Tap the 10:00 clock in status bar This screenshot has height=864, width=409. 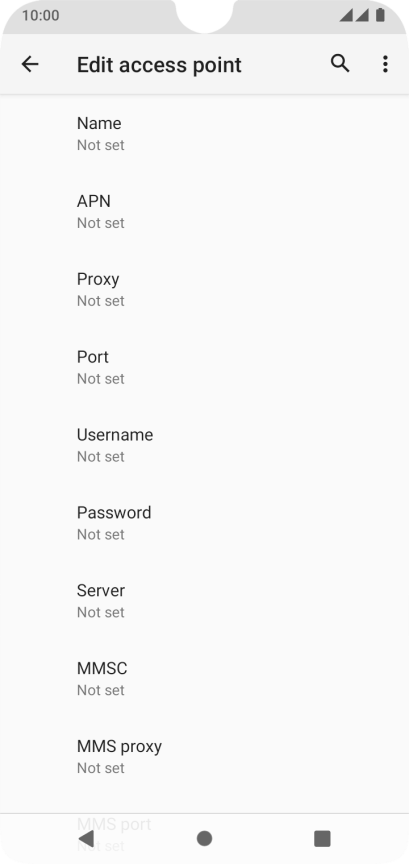click(x=40, y=15)
